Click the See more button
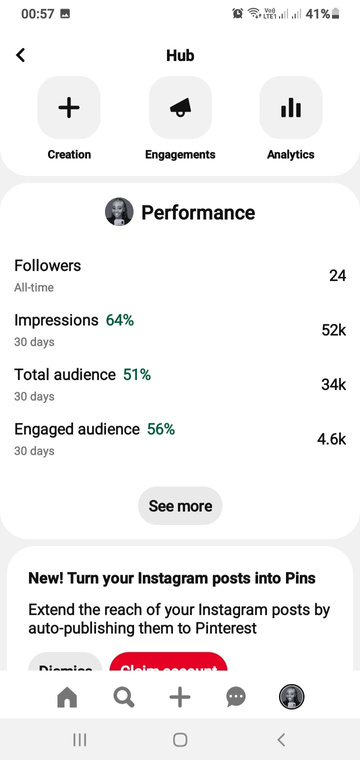Screen dimensions: 360x760 pyautogui.click(x=180, y=506)
